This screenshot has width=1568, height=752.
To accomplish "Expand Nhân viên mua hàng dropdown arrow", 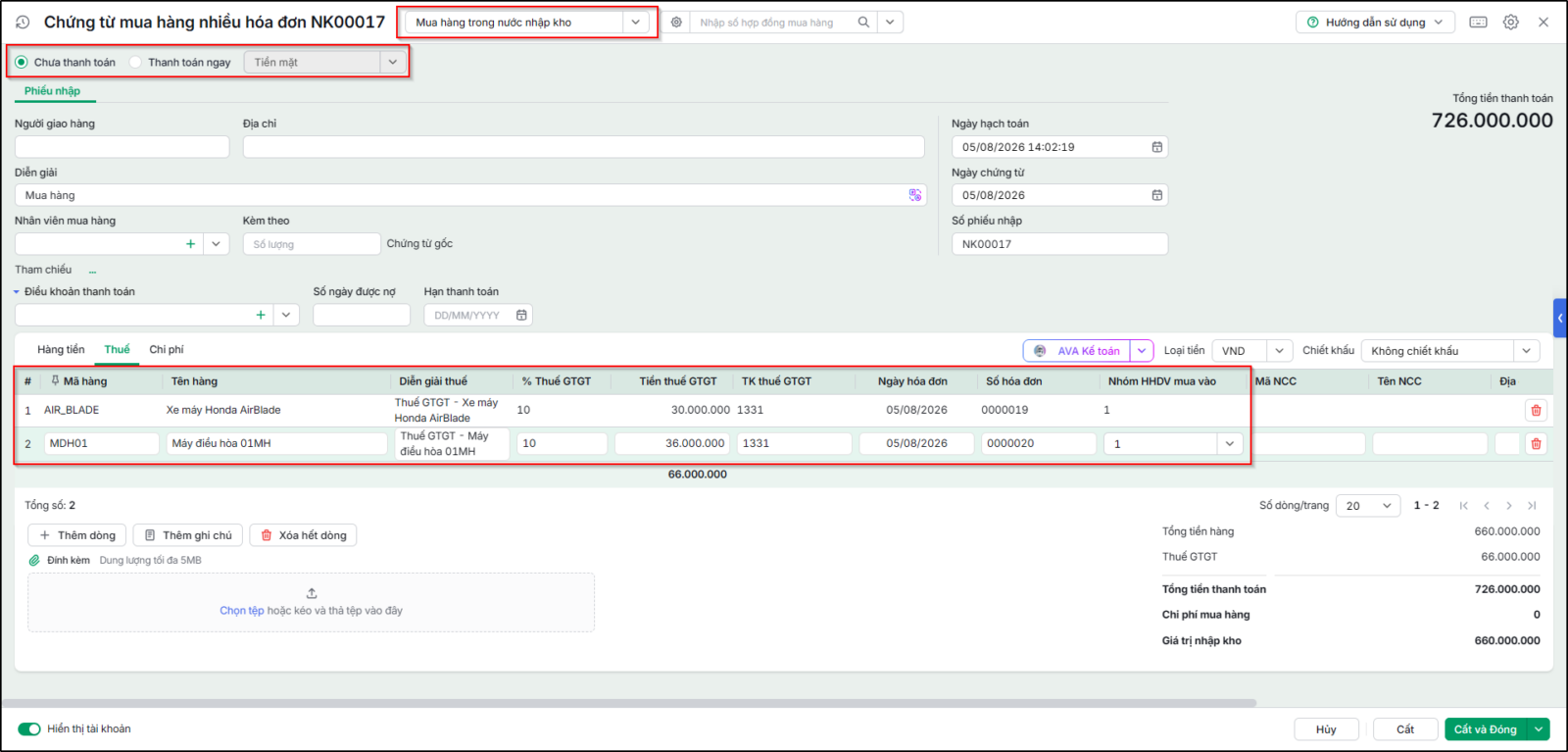I will pyautogui.click(x=217, y=244).
